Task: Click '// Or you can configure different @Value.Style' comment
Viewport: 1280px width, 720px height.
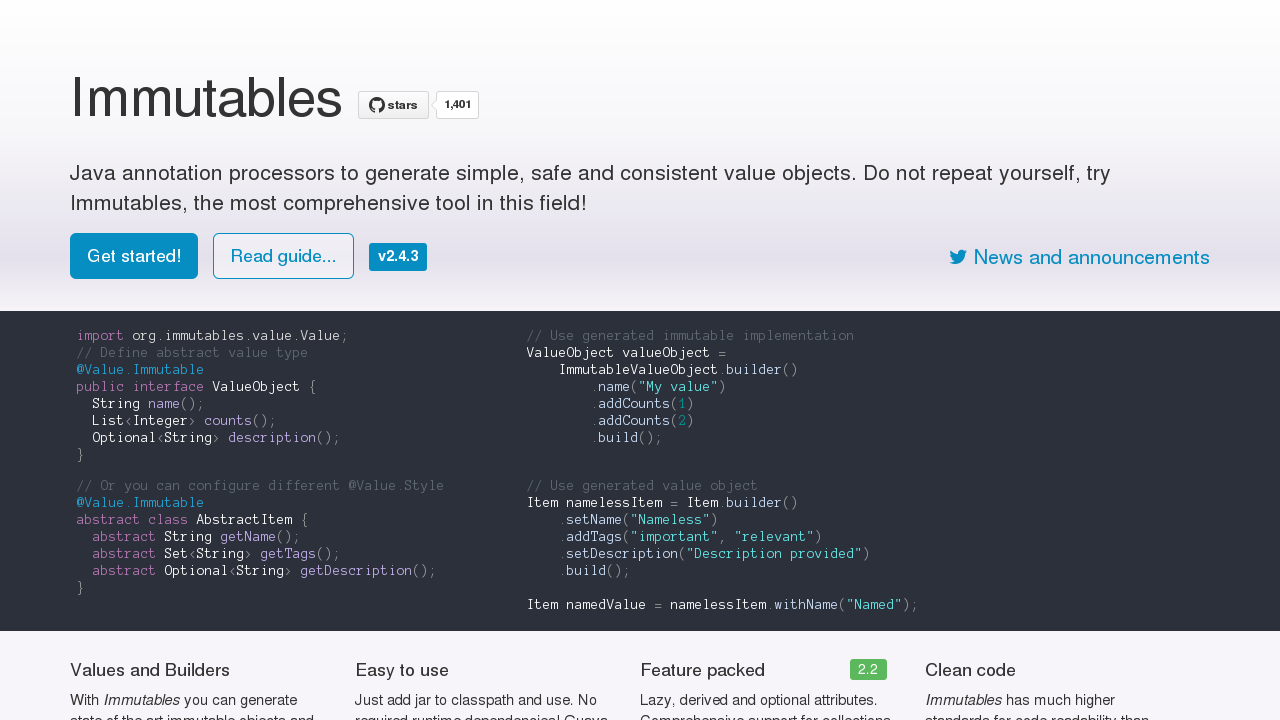Action: (260, 486)
